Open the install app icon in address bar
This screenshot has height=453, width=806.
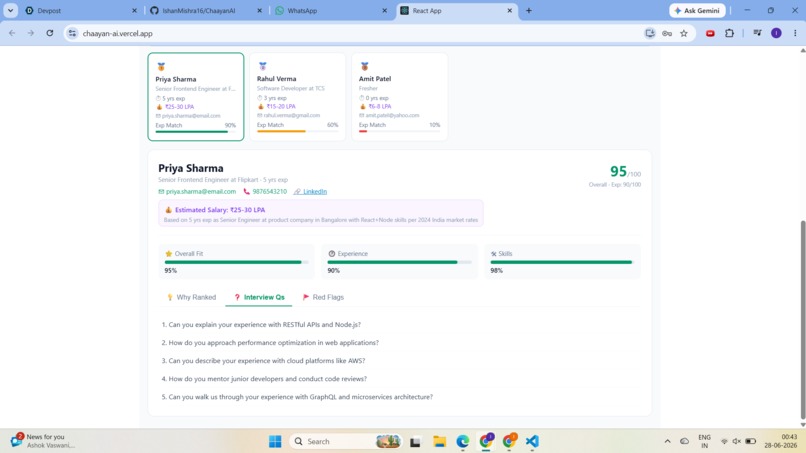[x=650, y=33]
